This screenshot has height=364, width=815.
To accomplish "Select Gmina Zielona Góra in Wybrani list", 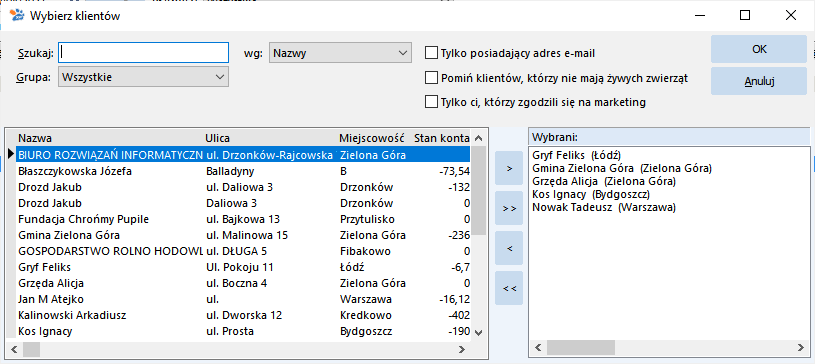I will (x=622, y=168).
